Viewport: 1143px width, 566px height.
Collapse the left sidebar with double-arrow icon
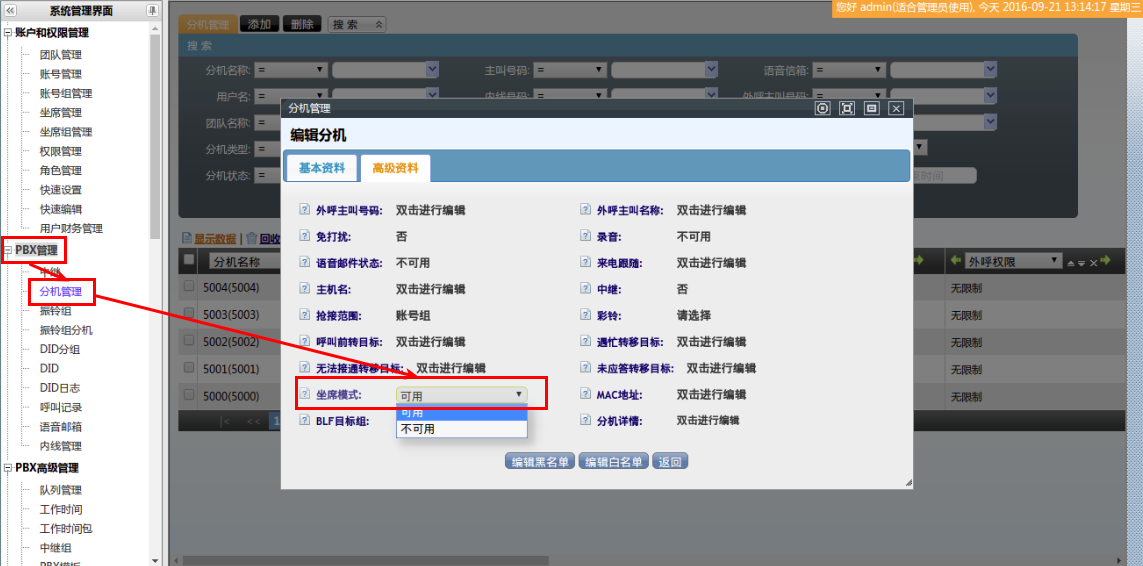point(10,11)
